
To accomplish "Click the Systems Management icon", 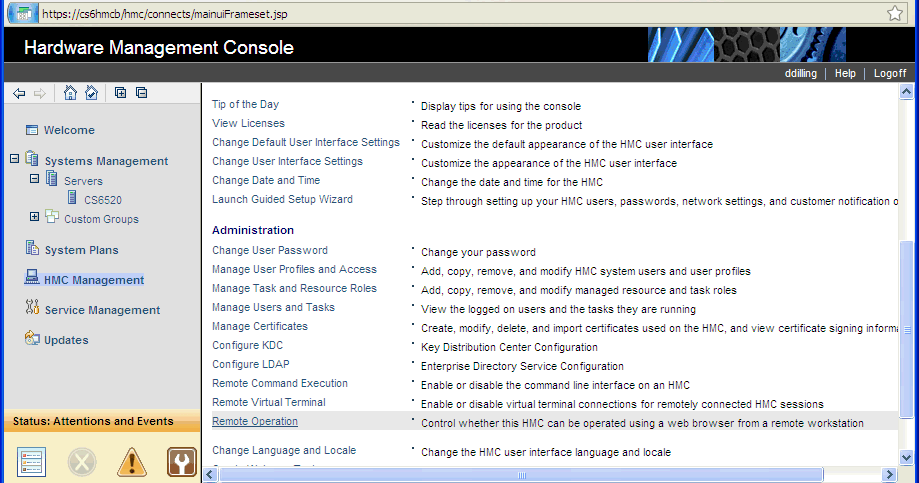I will pos(32,158).
